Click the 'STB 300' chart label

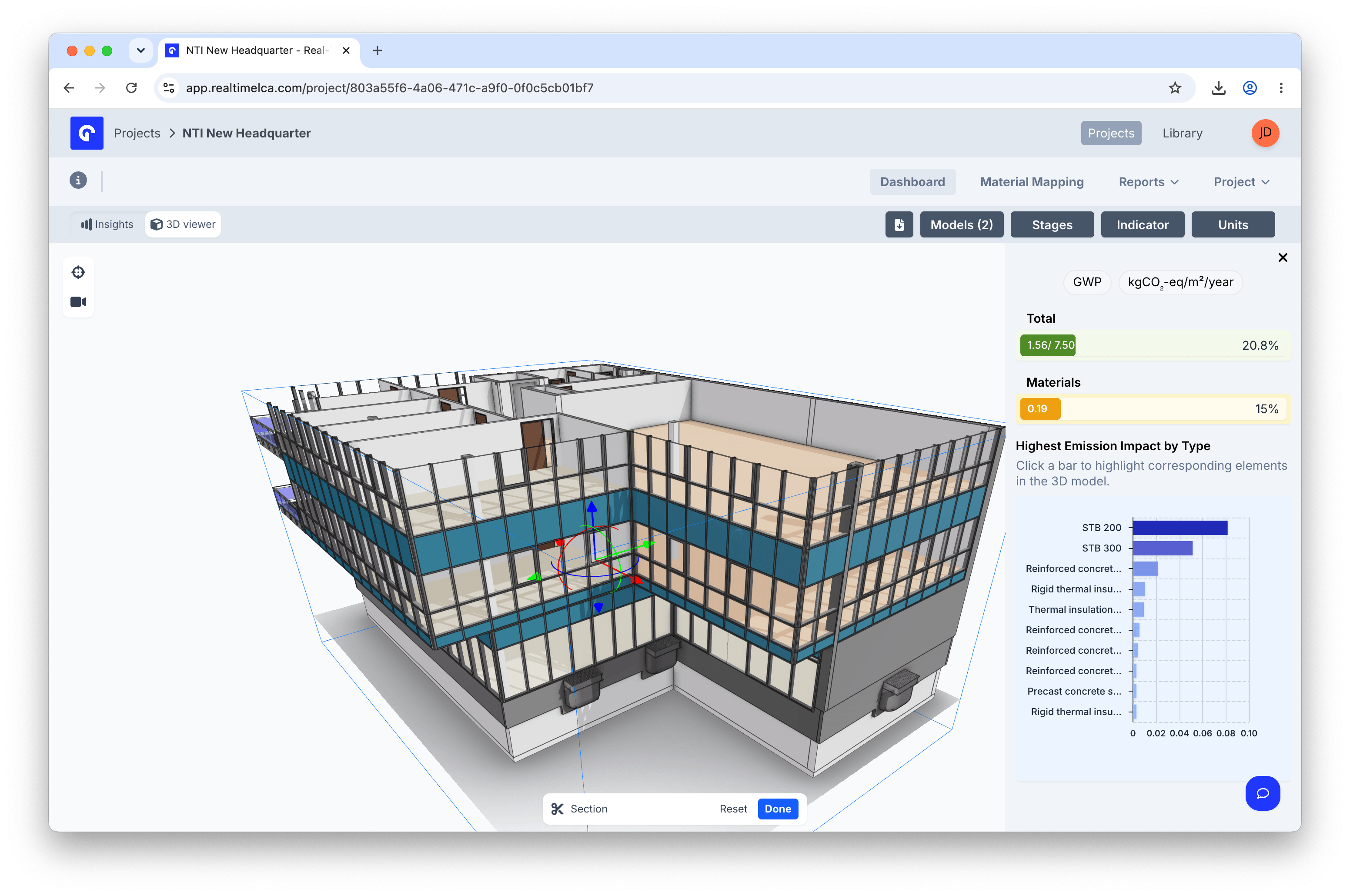1101,548
